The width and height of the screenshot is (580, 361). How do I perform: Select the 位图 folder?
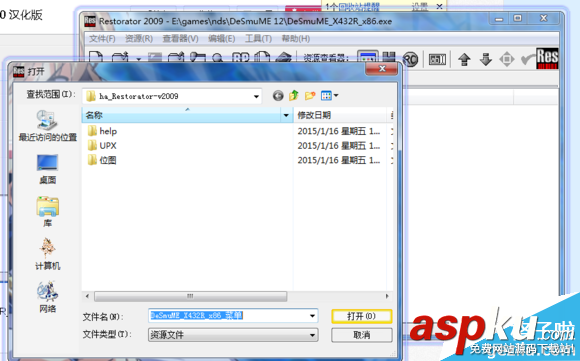click(x=102, y=160)
